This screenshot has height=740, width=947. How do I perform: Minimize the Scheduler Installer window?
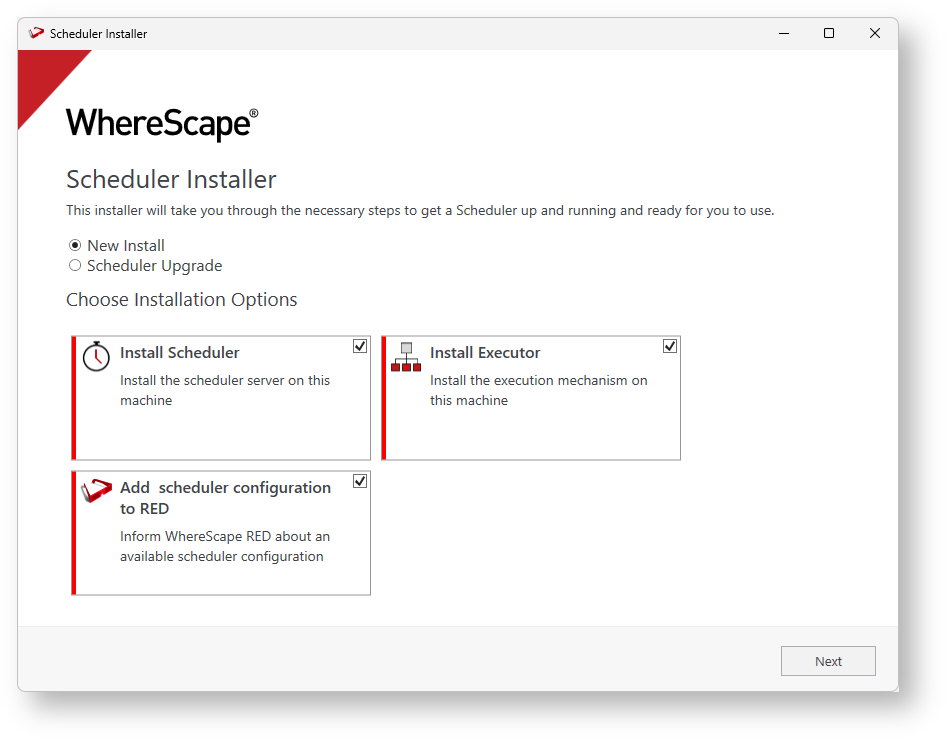[x=783, y=33]
